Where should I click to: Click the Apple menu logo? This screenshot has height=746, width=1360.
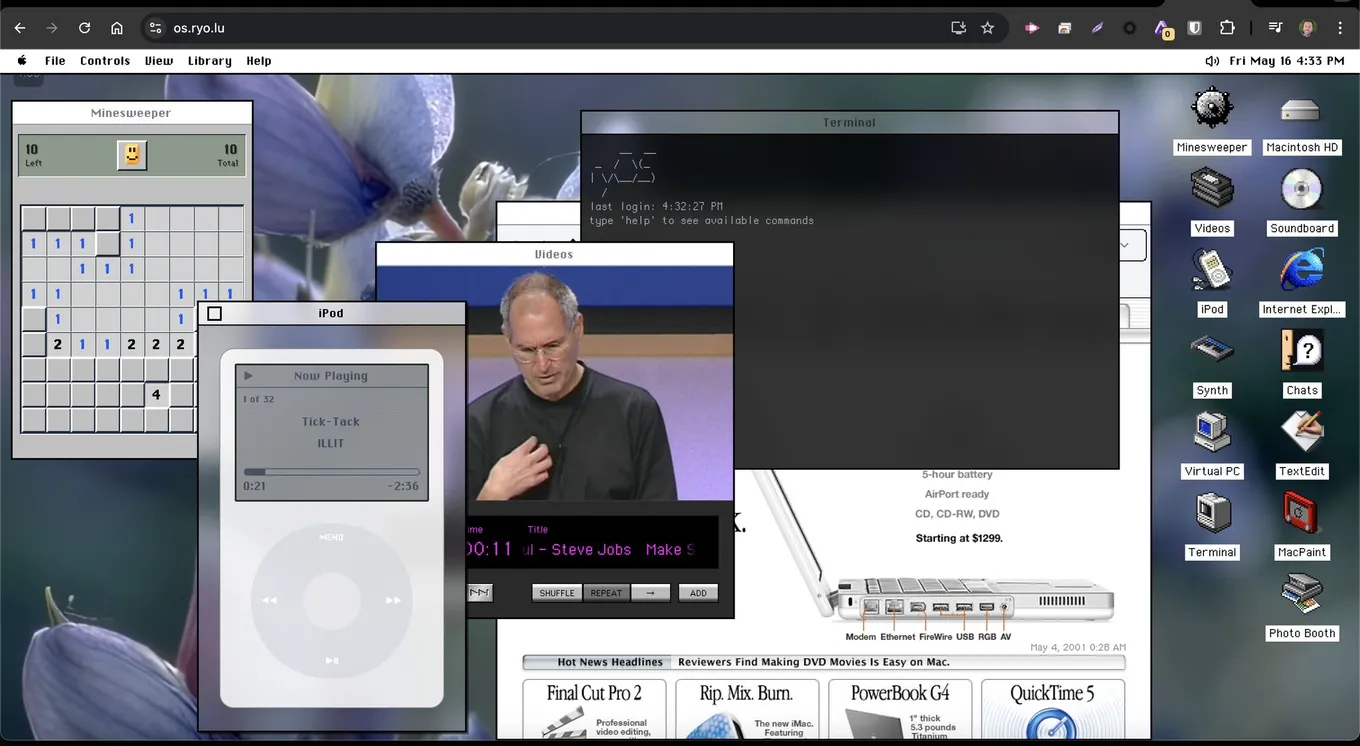[22, 61]
